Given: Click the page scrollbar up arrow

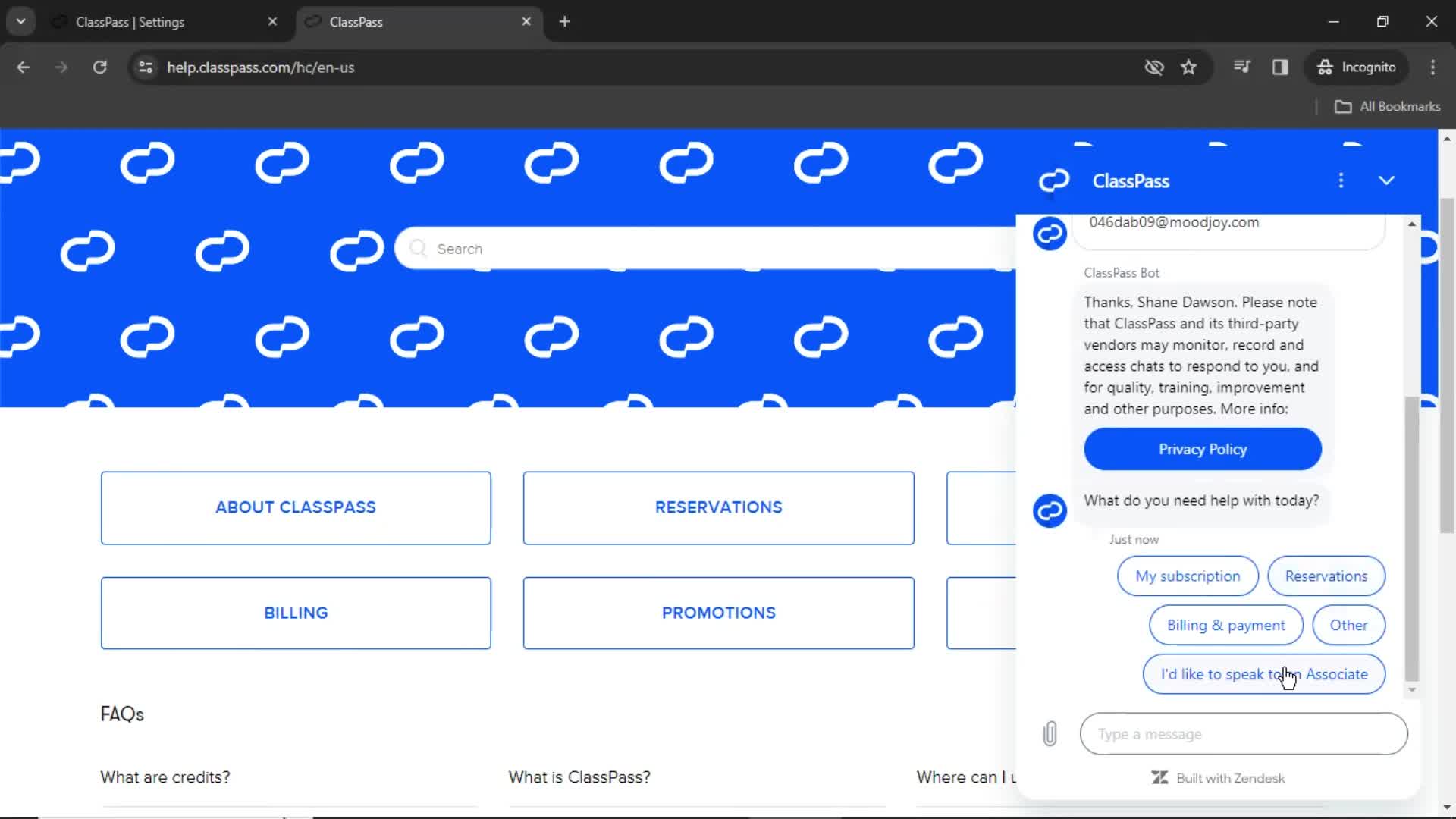Looking at the screenshot, I should tap(1446, 139).
